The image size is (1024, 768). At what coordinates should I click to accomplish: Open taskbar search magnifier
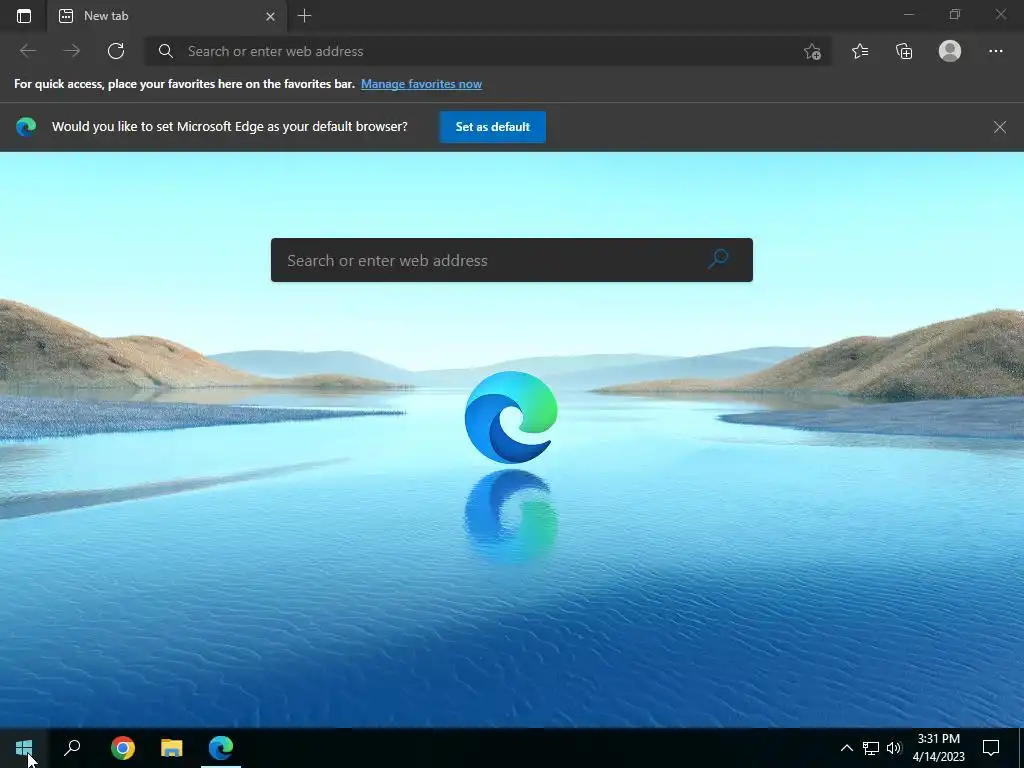coord(72,748)
